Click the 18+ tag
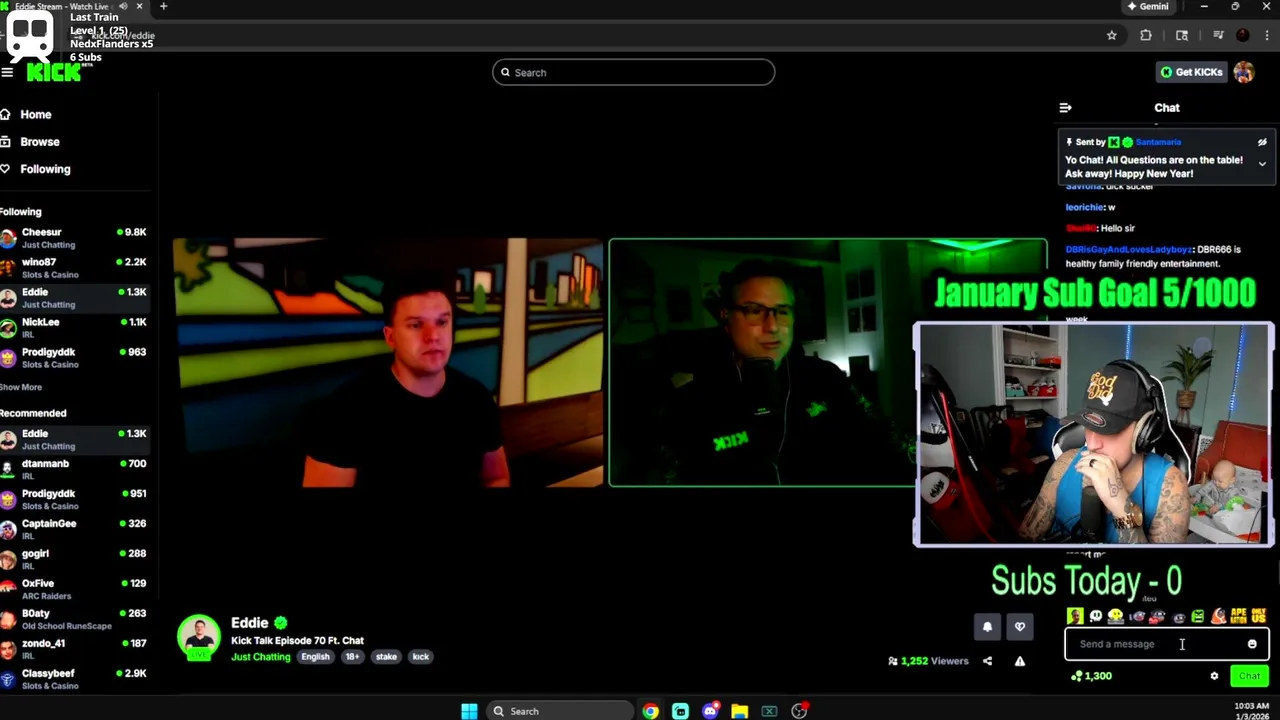 pos(352,657)
